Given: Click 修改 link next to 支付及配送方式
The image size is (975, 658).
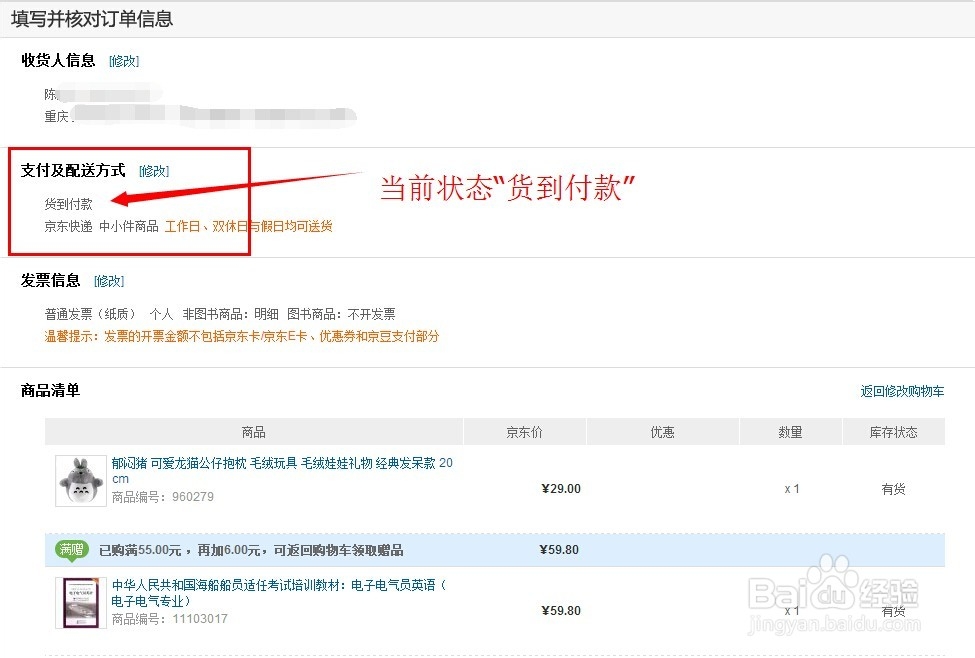Looking at the screenshot, I should tap(154, 171).
